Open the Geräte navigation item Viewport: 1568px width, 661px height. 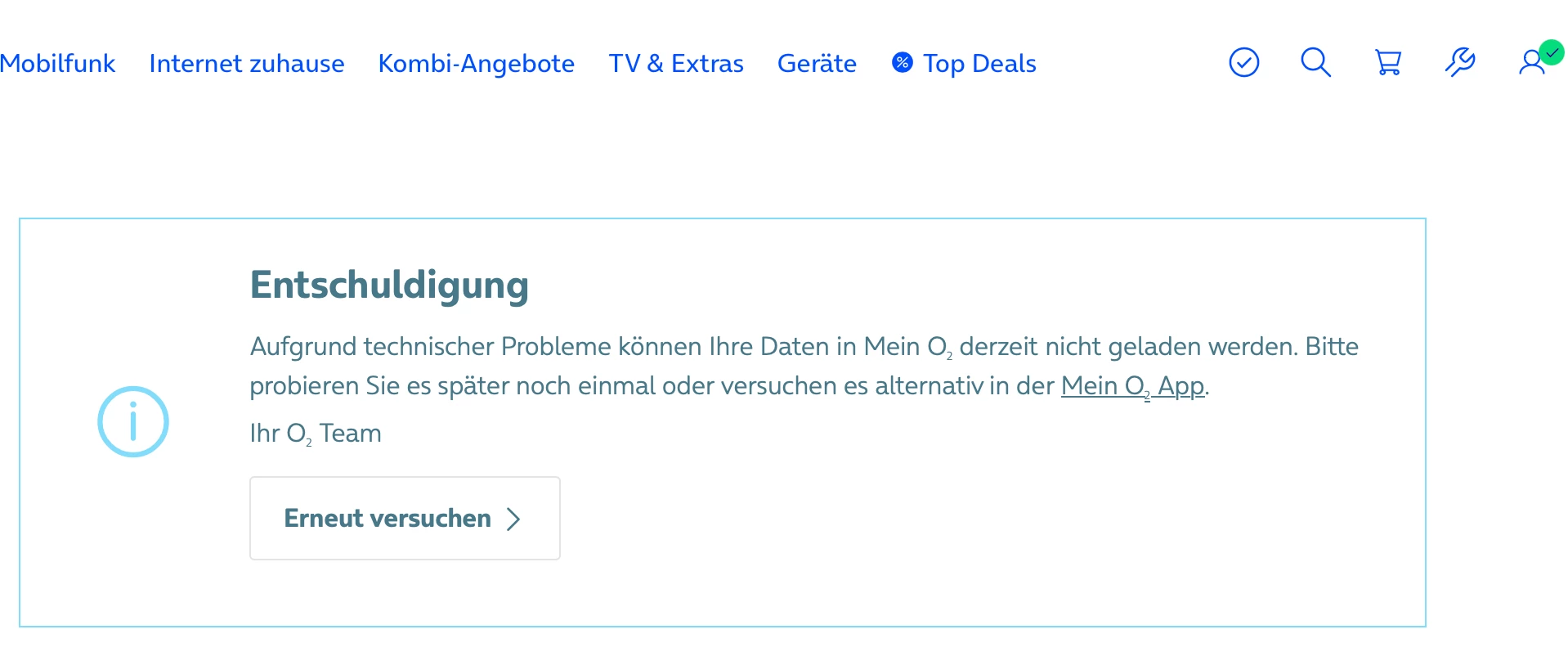(816, 64)
